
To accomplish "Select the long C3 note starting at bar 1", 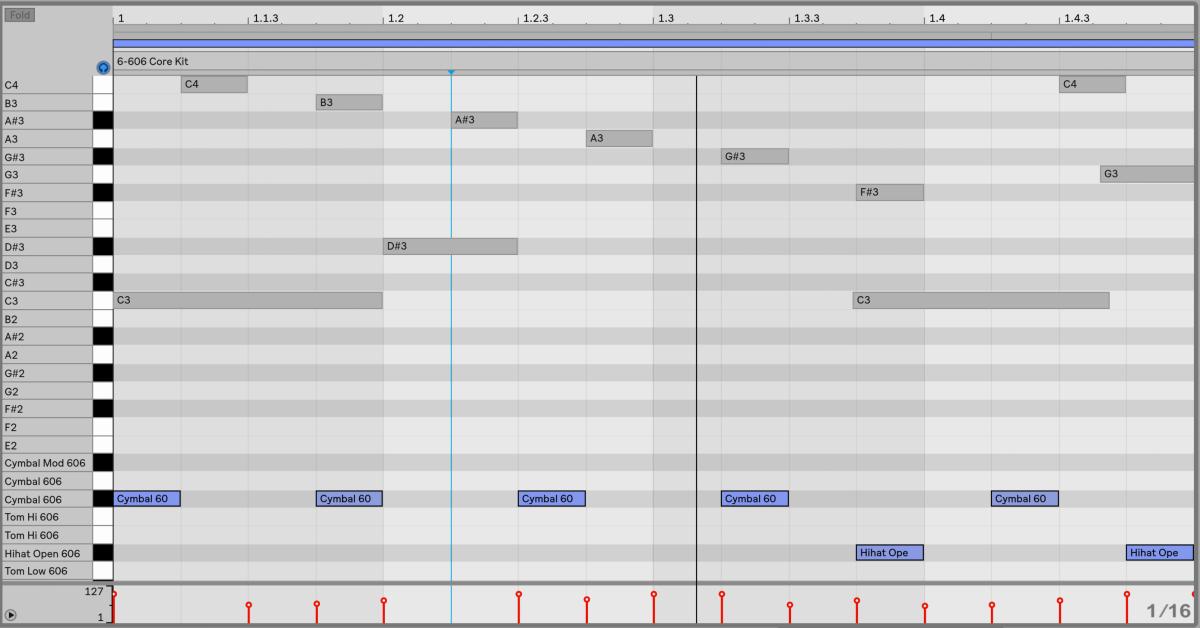I will click(x=248, y=300).
